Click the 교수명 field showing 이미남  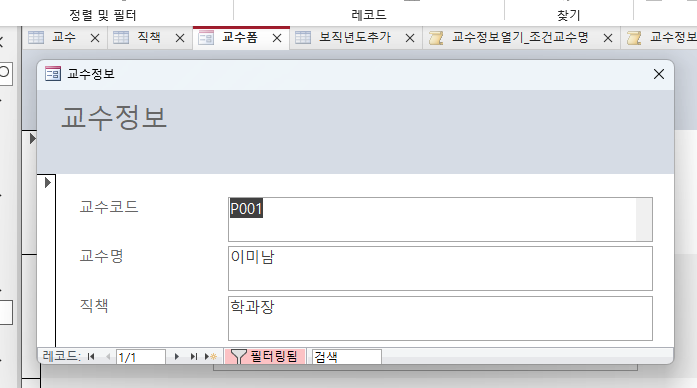click(x=440, y=268)
